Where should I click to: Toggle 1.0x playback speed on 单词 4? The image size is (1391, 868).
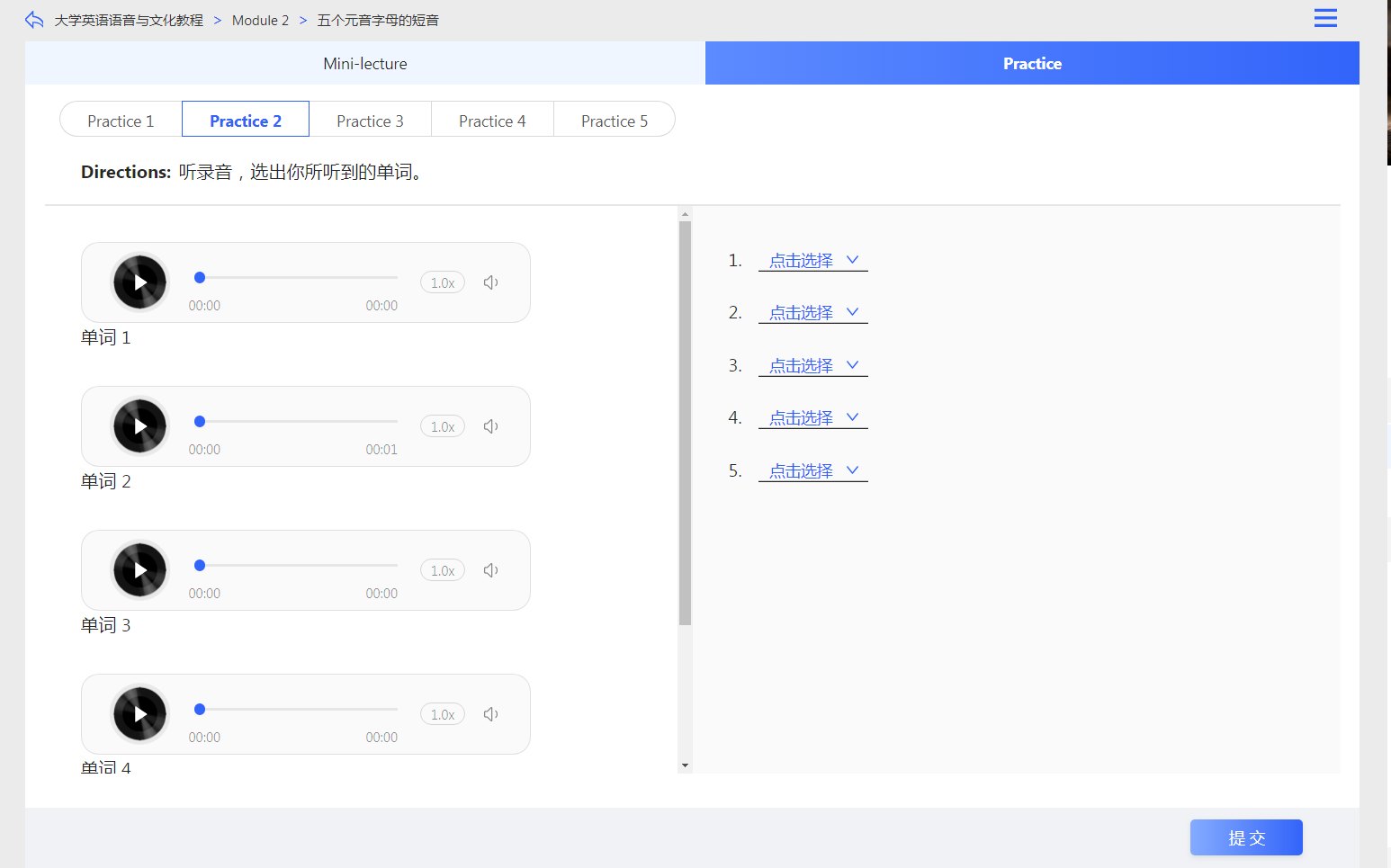pos(442,714)
